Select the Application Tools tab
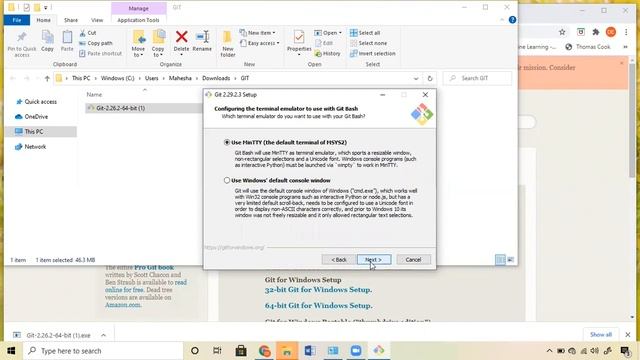Image resolution: width=640 pixels, height=360 pixels. tap(138, 20)
